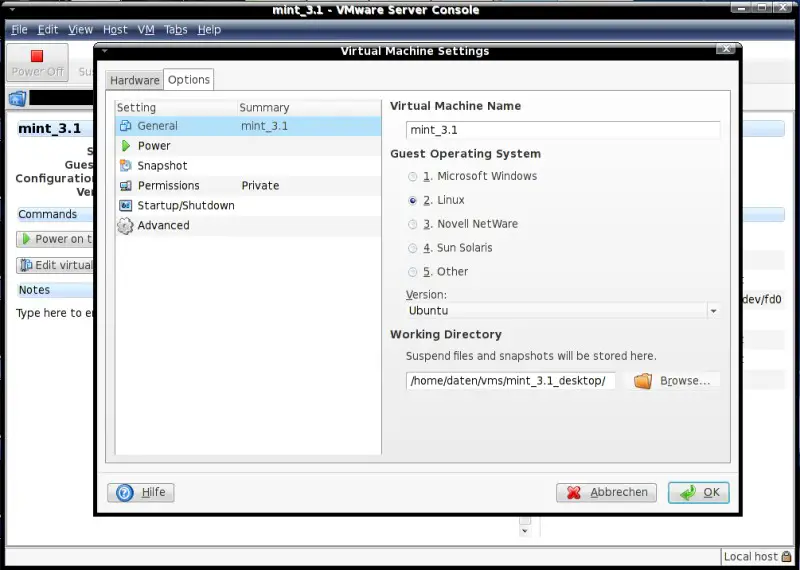The image size is (800, 570).
Task: Select the Advanced settings row
Action: point(248,226)
